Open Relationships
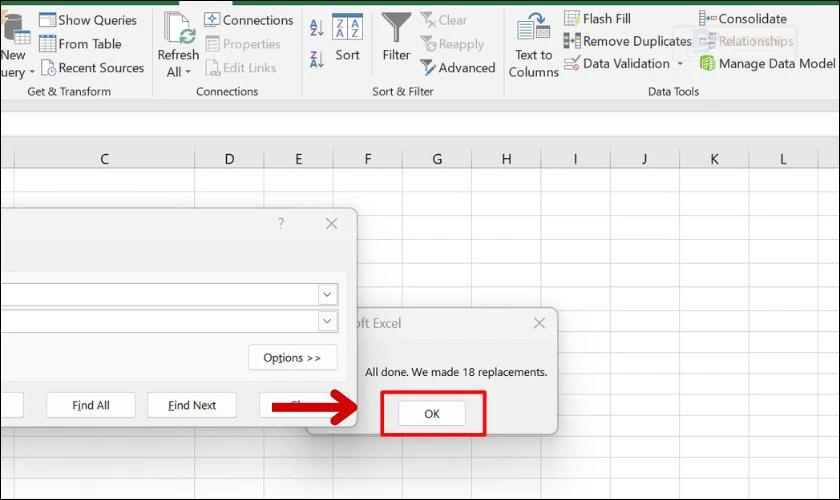The width and height of the screenshot is (840, 500). pos(746,41)
